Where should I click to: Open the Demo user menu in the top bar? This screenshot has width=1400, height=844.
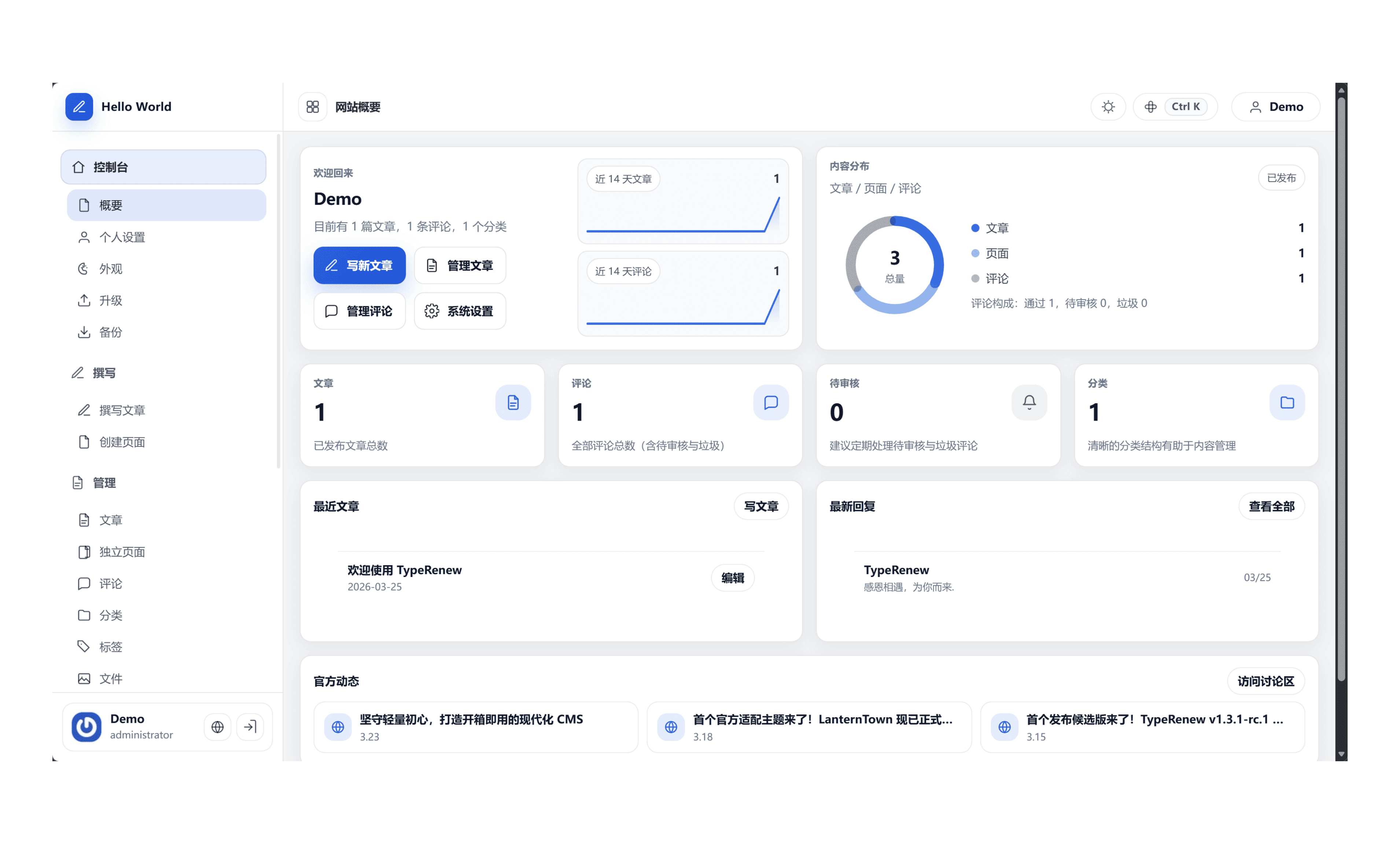pyautogui.click(x=1275, y=107)
